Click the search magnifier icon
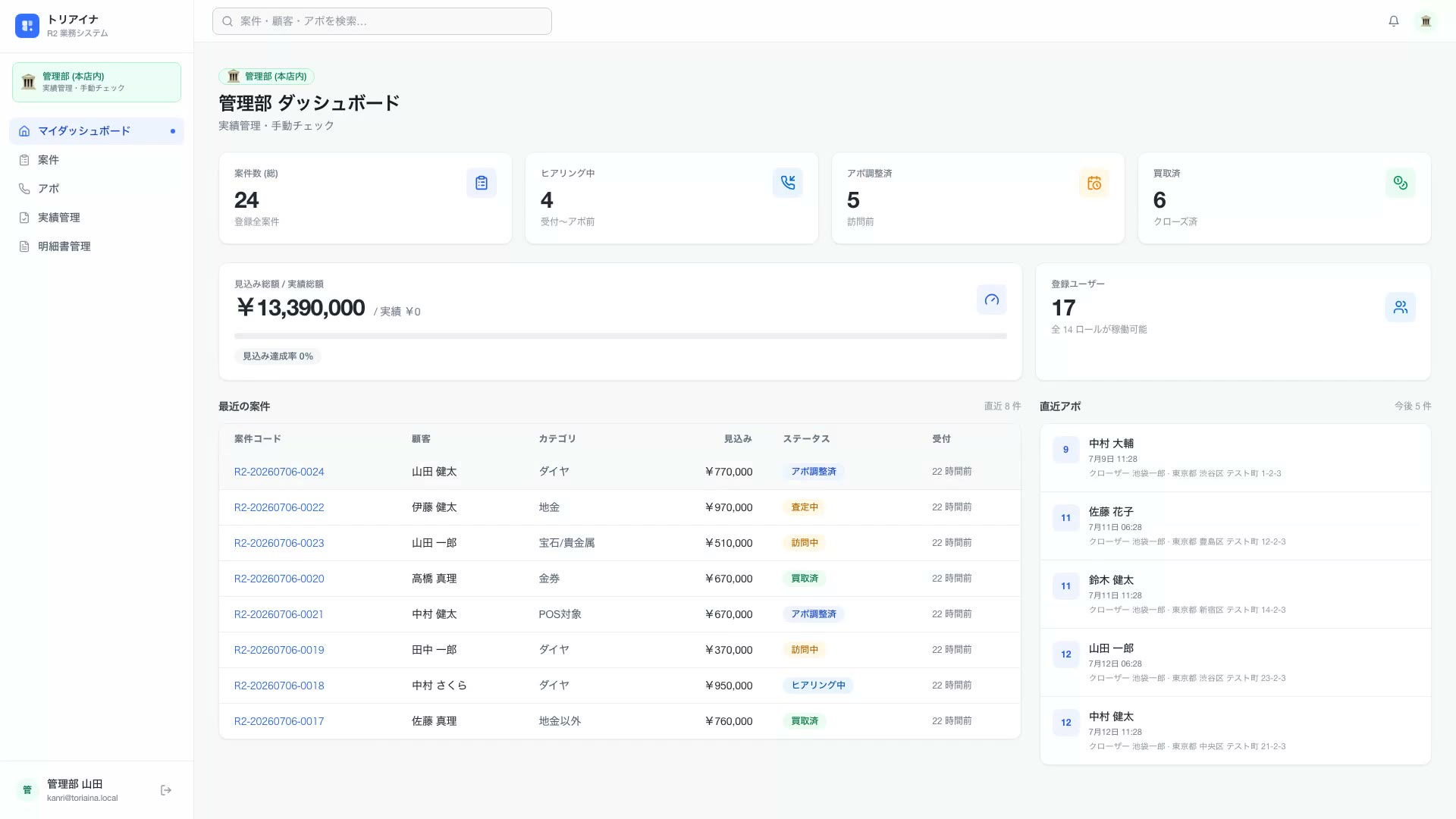This screenshot has height=819, width=1456. (227, 21)
